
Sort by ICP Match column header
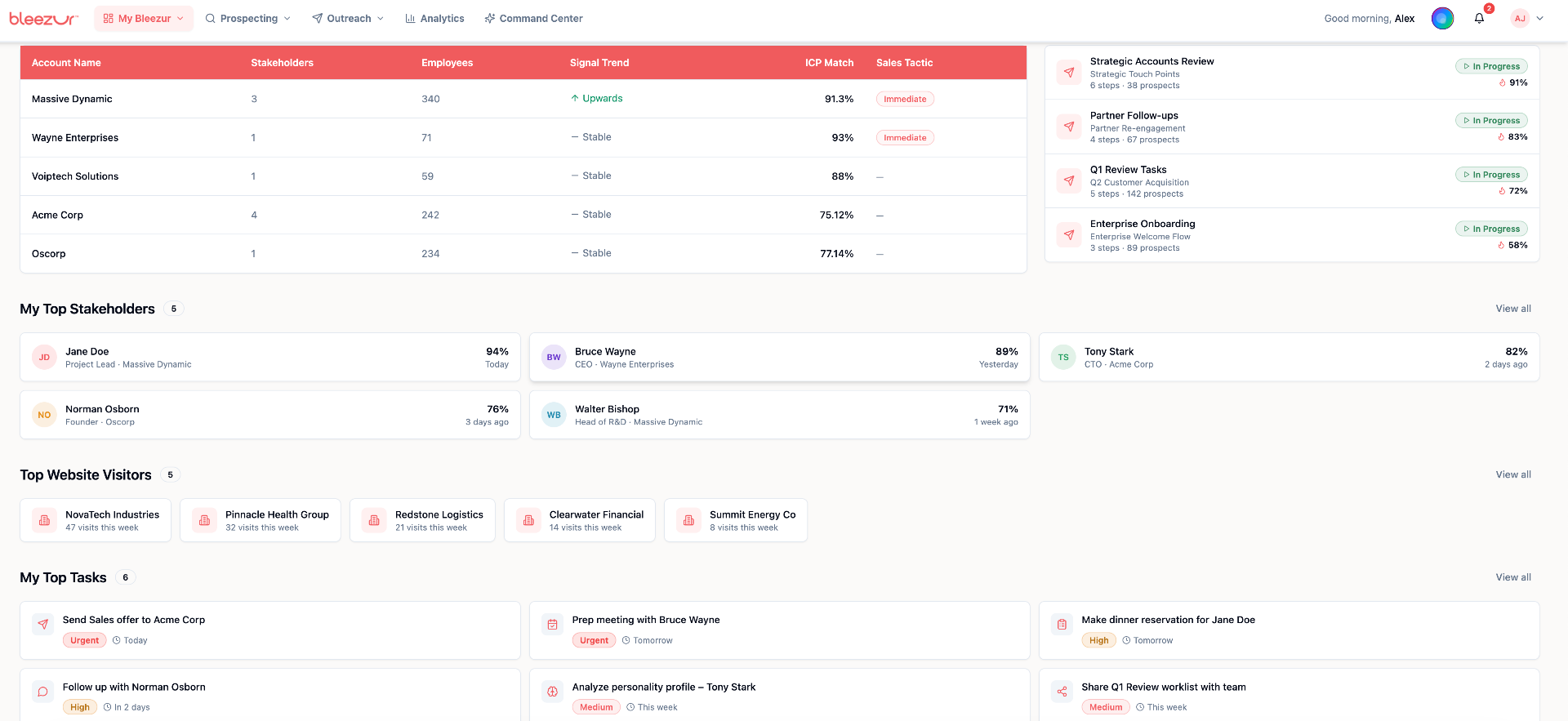(x=829, y=63)
